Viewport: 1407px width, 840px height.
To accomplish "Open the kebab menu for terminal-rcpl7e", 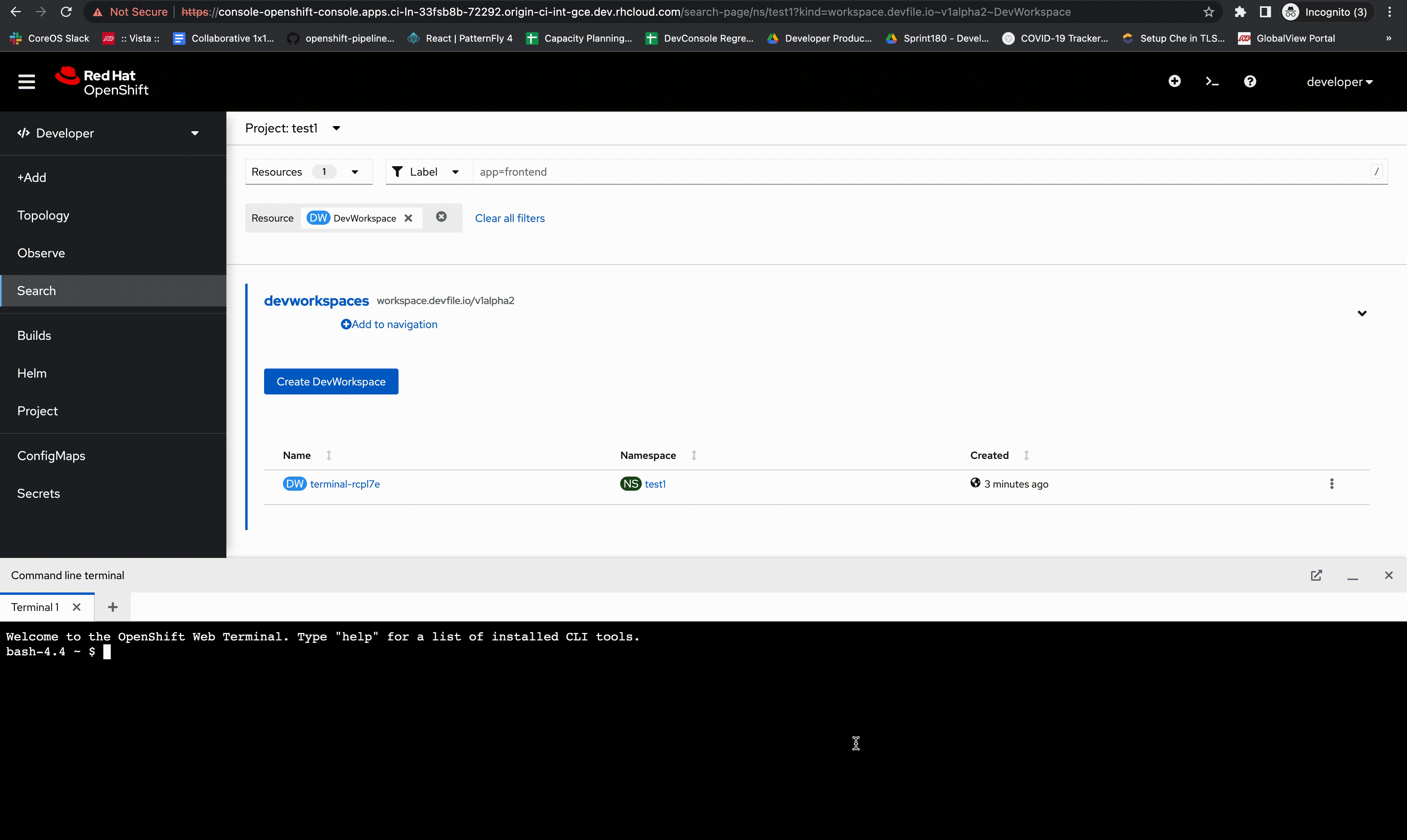I will click(x=1331, y=484).
